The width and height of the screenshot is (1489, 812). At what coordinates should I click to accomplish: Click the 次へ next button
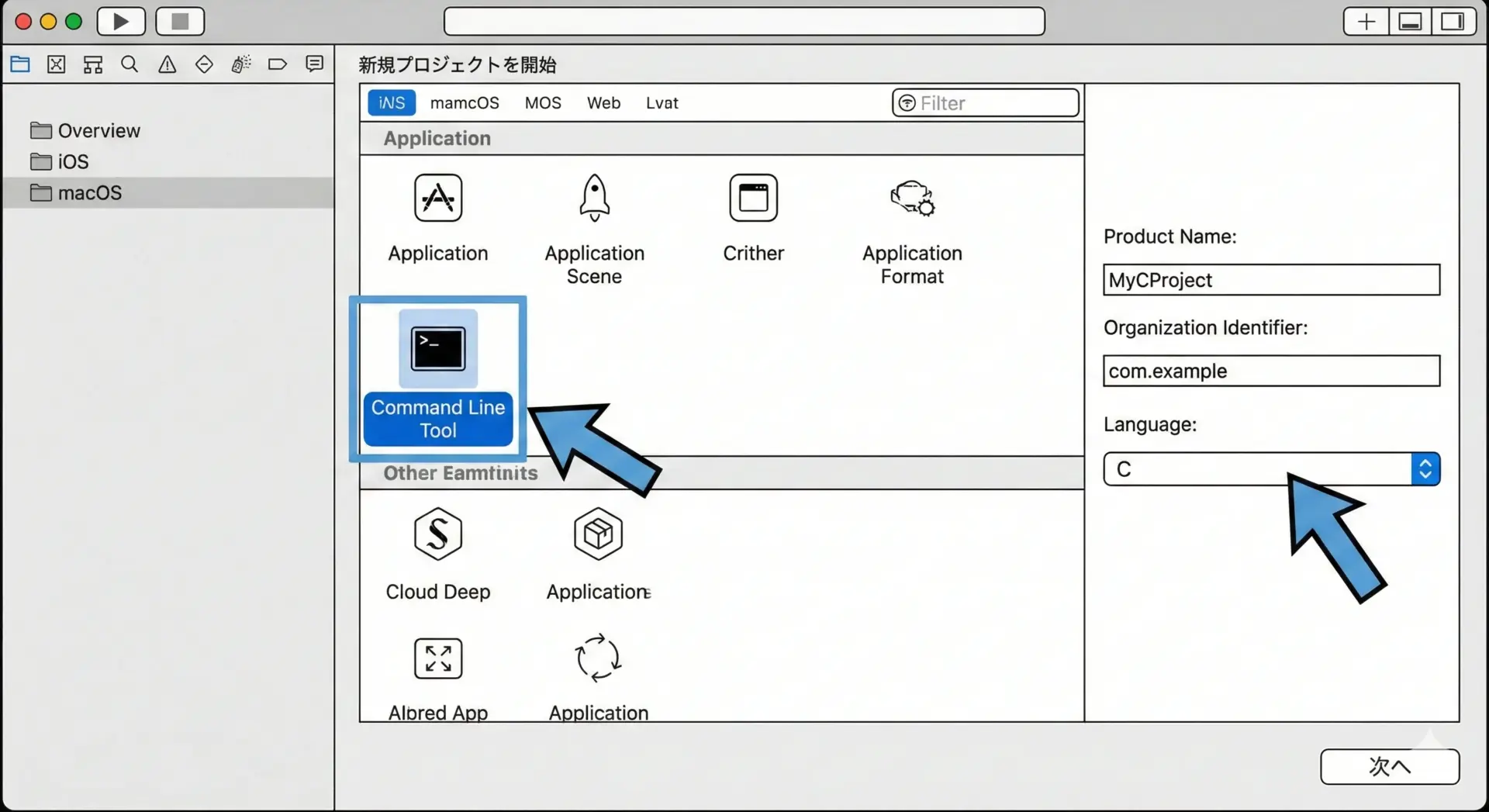point(1389,766)
